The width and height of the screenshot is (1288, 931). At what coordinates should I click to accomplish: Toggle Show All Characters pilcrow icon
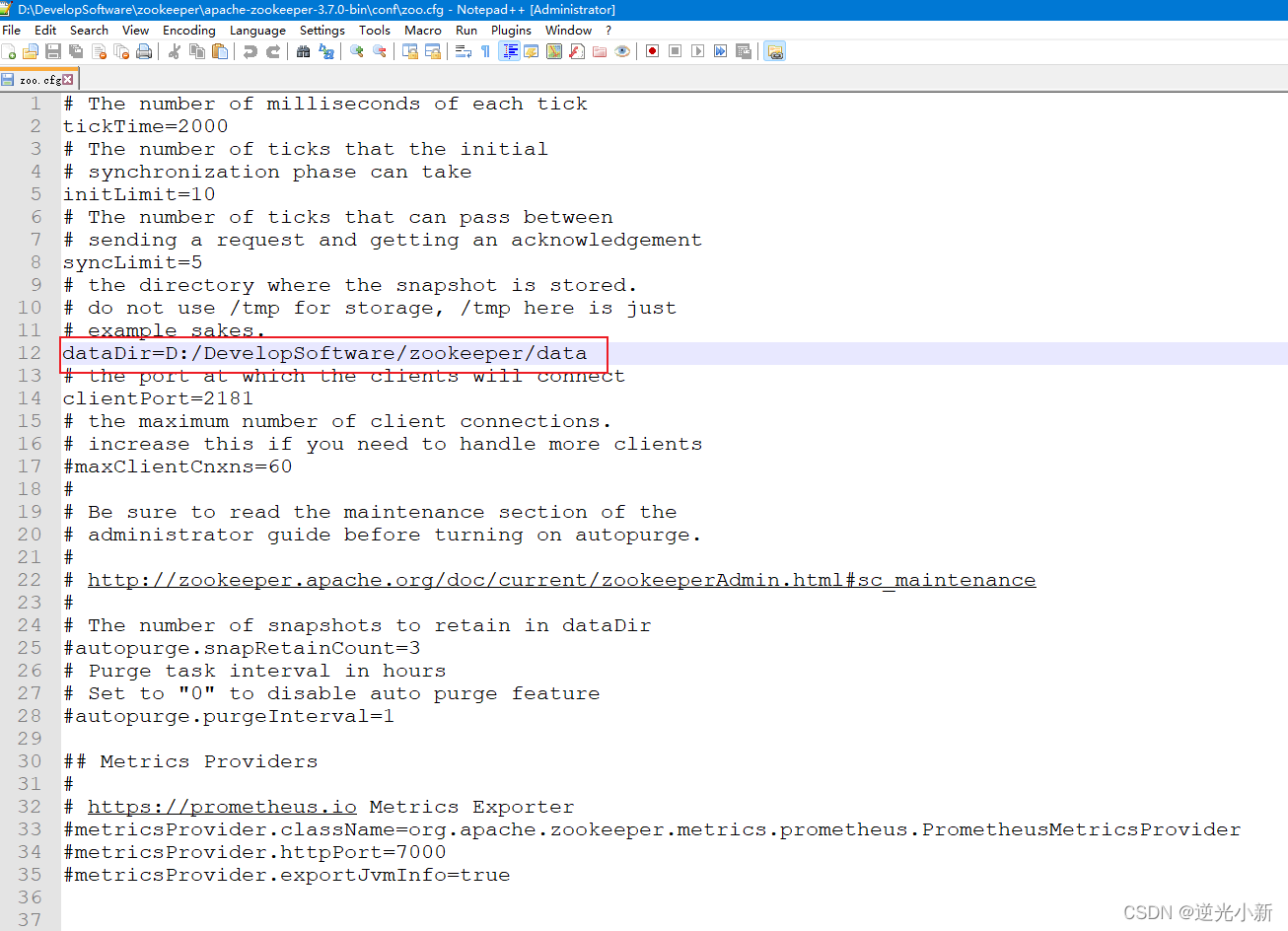click(485, 51)
